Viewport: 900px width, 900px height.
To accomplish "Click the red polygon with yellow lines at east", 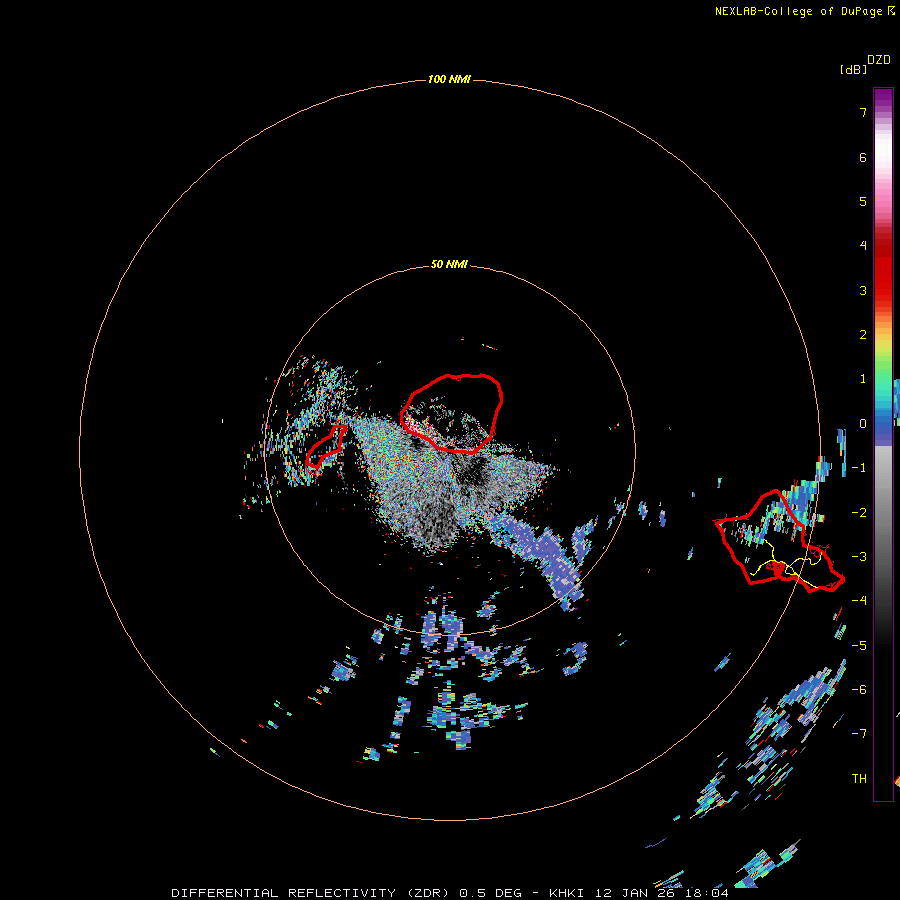I will pyautogui.click(x=778, y=541).
